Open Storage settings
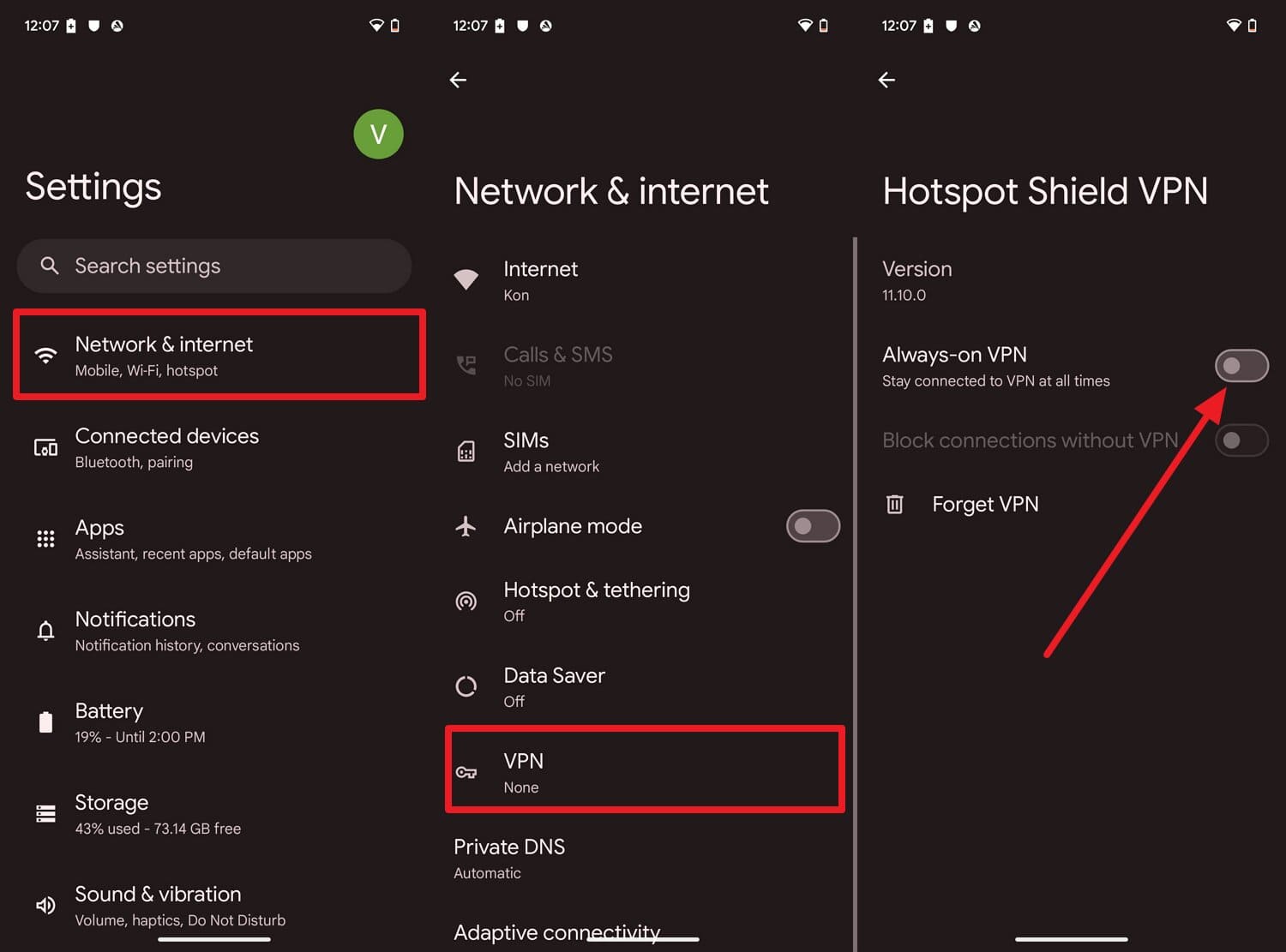Screen dimensions: 1286x952 coord(214,814)
